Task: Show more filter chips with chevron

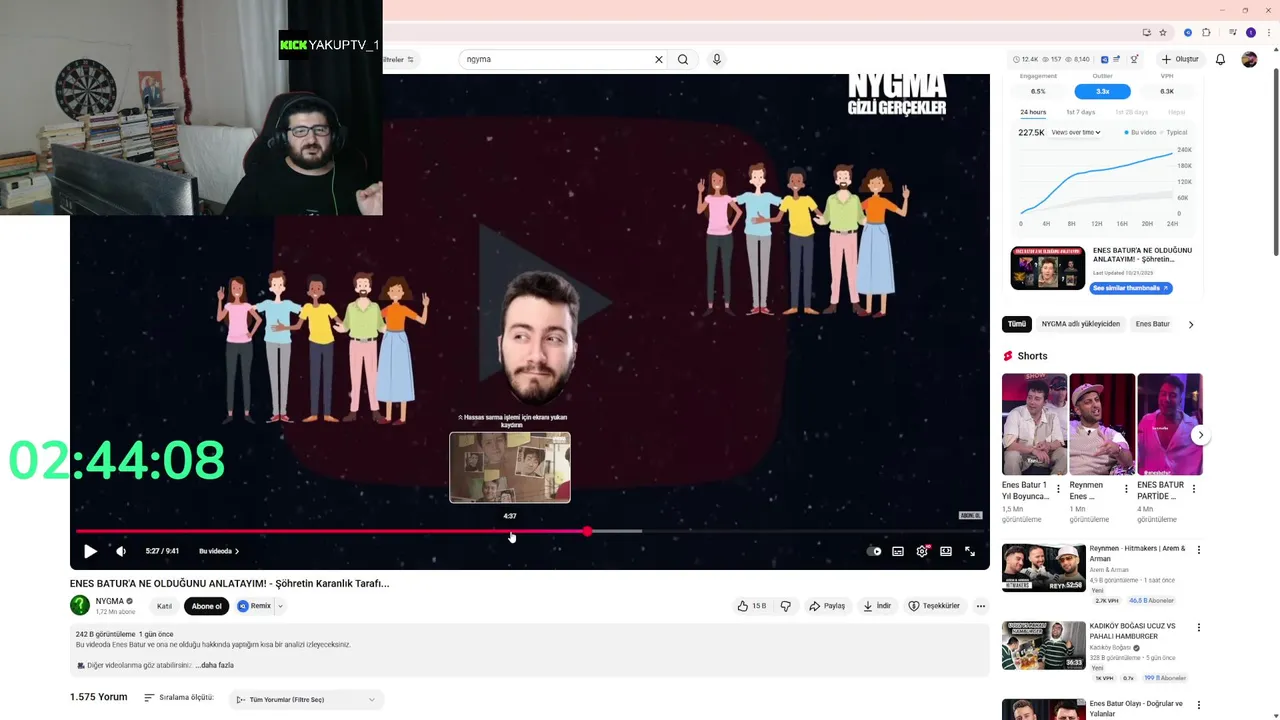Action: pos(1190,324)
